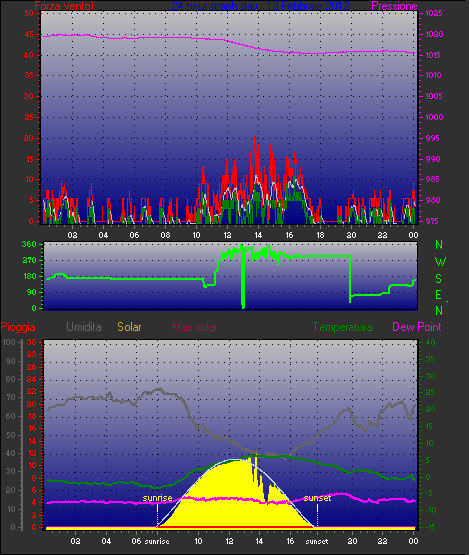Click the hour 12 label under wind chart
Viewport: 469px width, 555px height.
pyautogui.click(x=227, y=235)
